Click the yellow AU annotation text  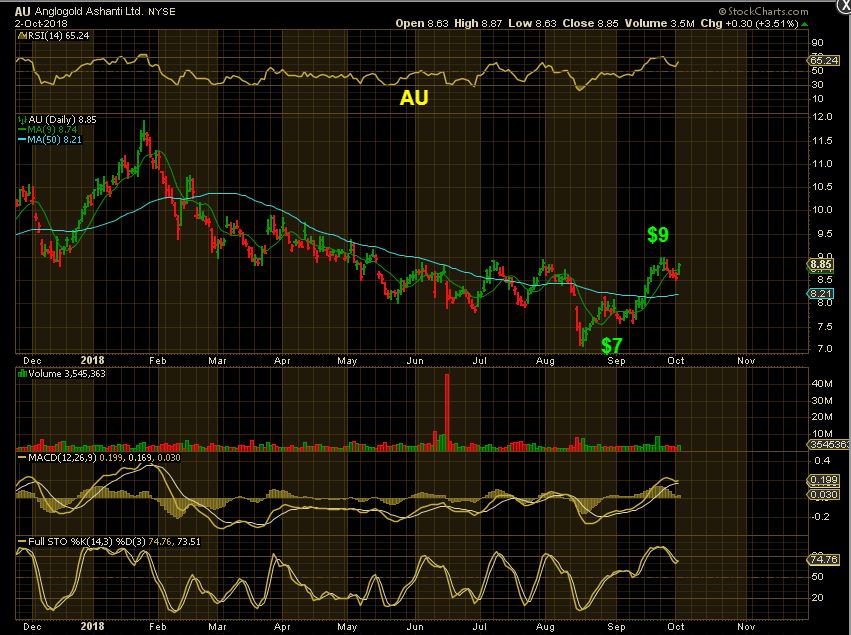point(414,98)
